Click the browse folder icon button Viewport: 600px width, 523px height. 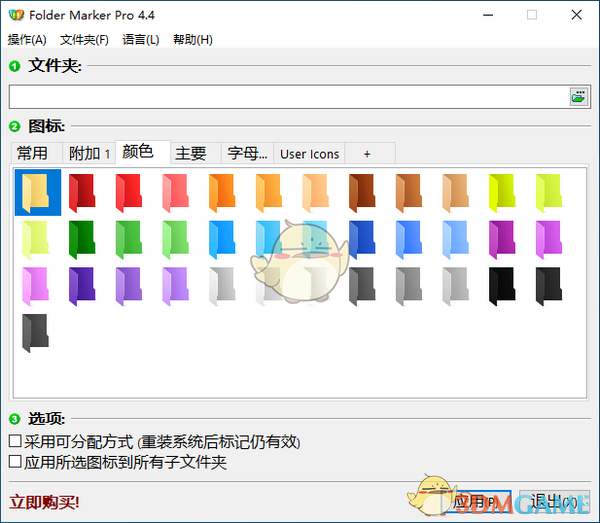579,97
